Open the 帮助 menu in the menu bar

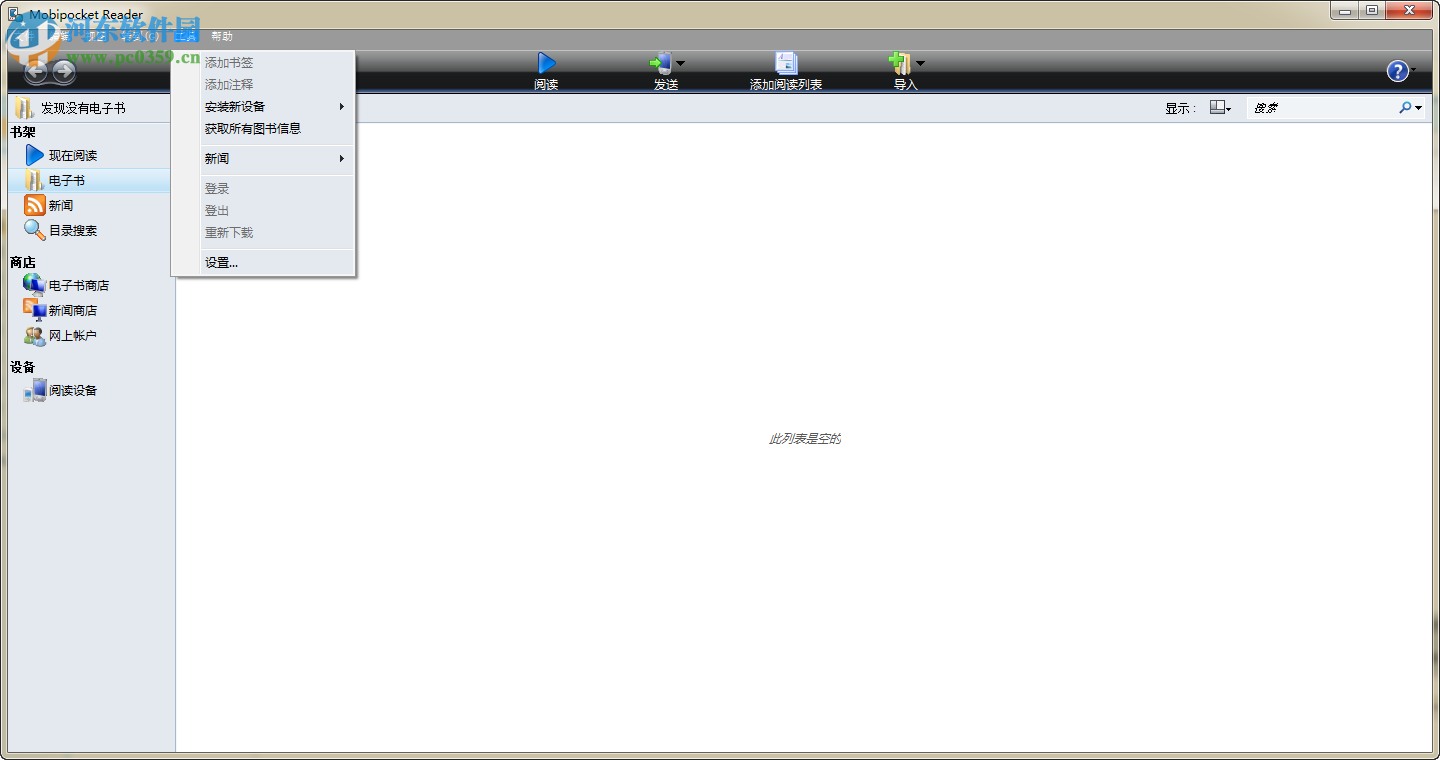pos(222,36)
